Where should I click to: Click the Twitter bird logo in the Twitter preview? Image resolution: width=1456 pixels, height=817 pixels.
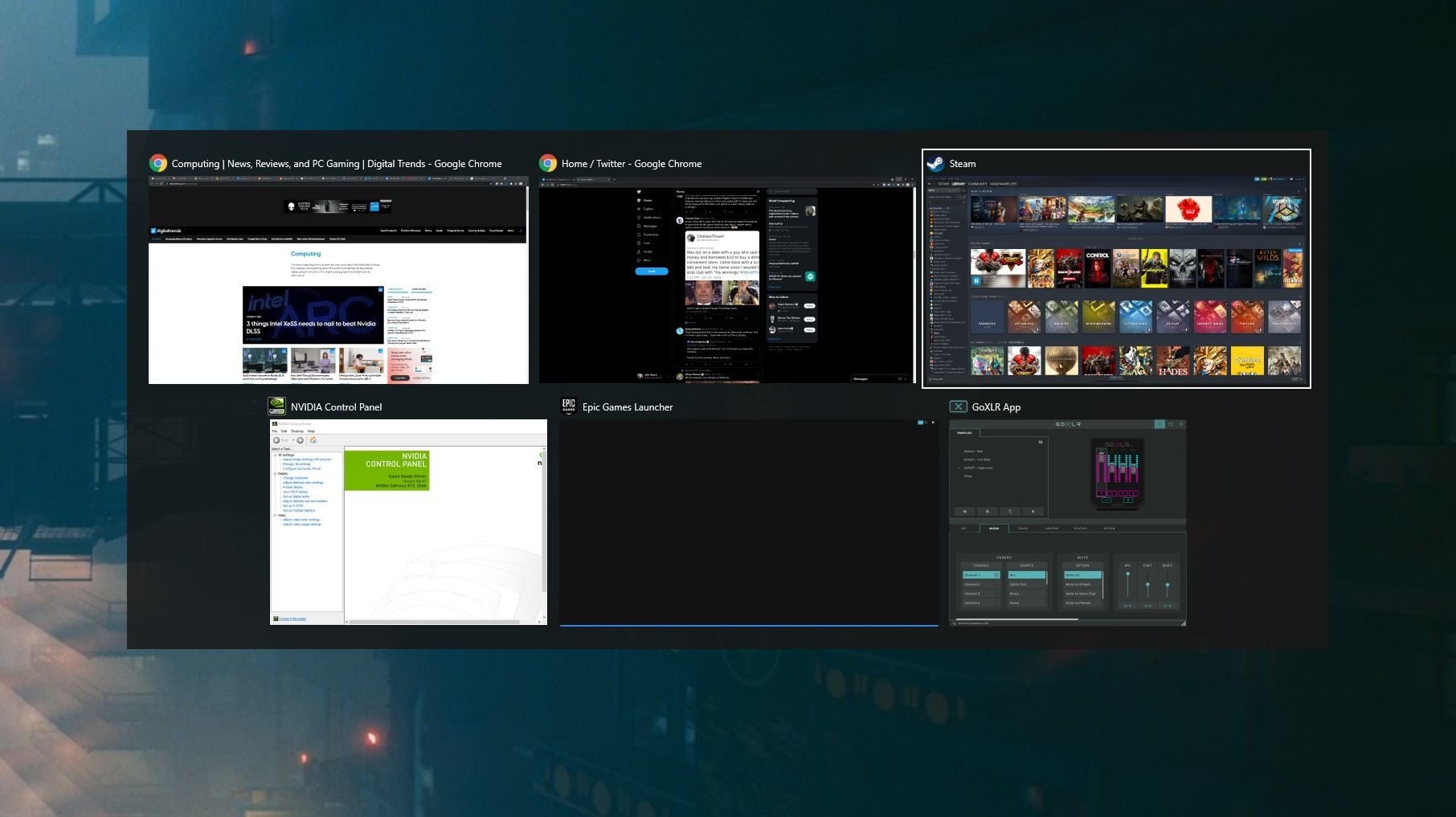tap(639, 192)
